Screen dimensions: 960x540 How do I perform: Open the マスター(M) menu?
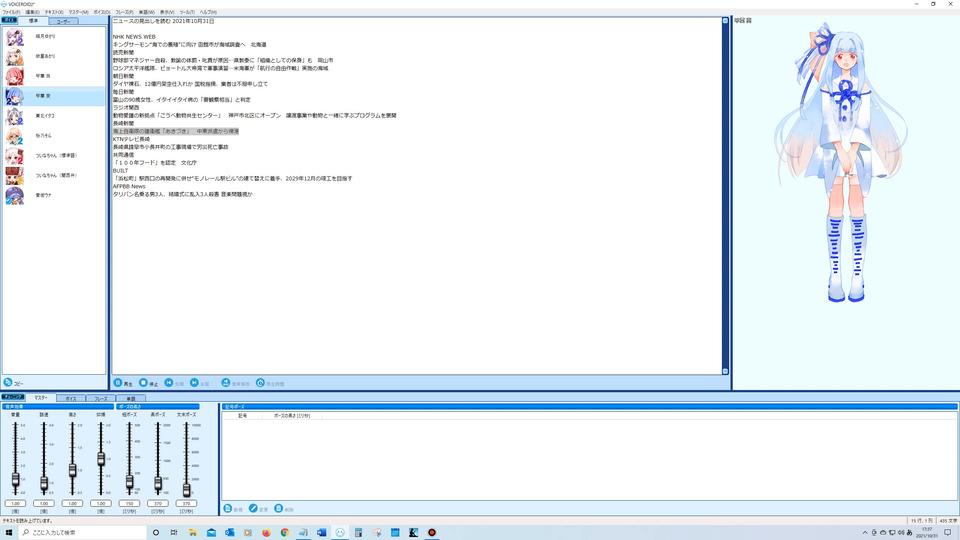[78, 12]
